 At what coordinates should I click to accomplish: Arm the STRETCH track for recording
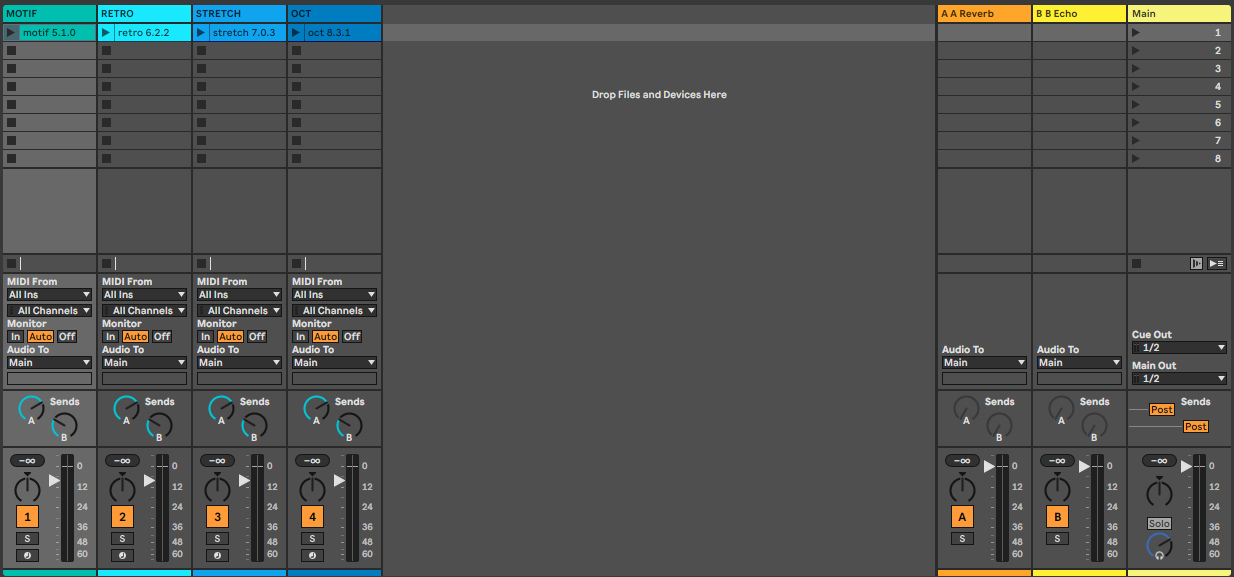(217, 555)
